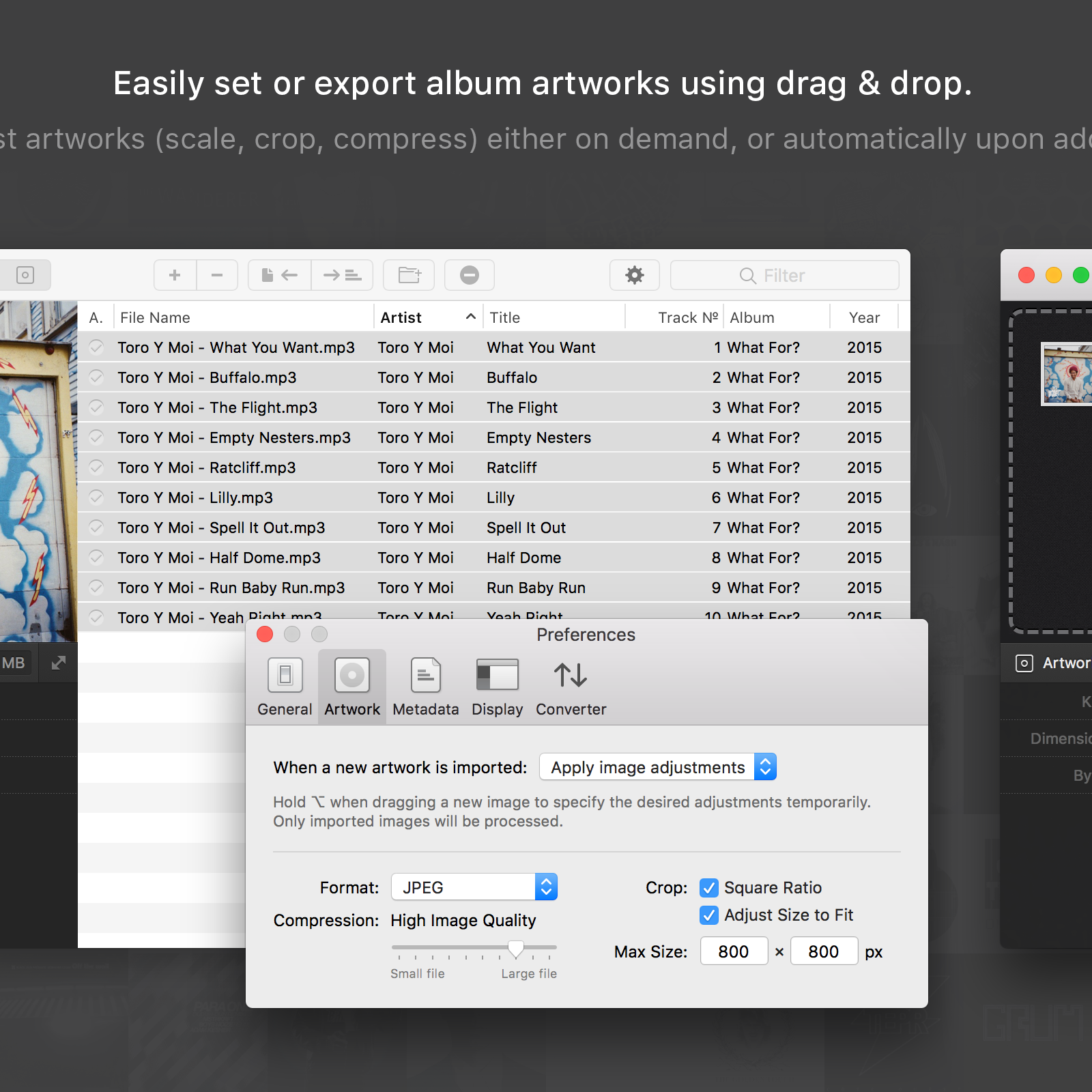The height and width of the screenshot is (1092, 1092).
Task: Click the 2015 year cell for What You Want
Action: pyautogui.click(x=865, y=347)
